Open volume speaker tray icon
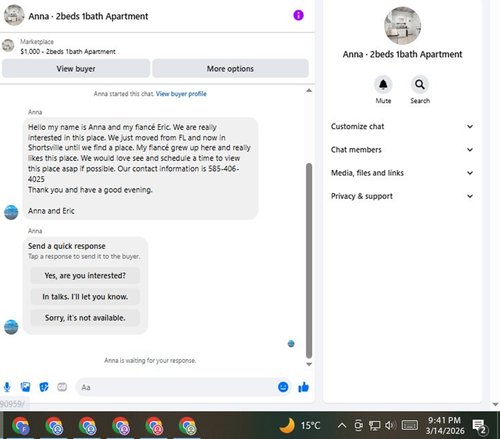The width and height of the screenshot is (500, 439). tap(390, 425)
